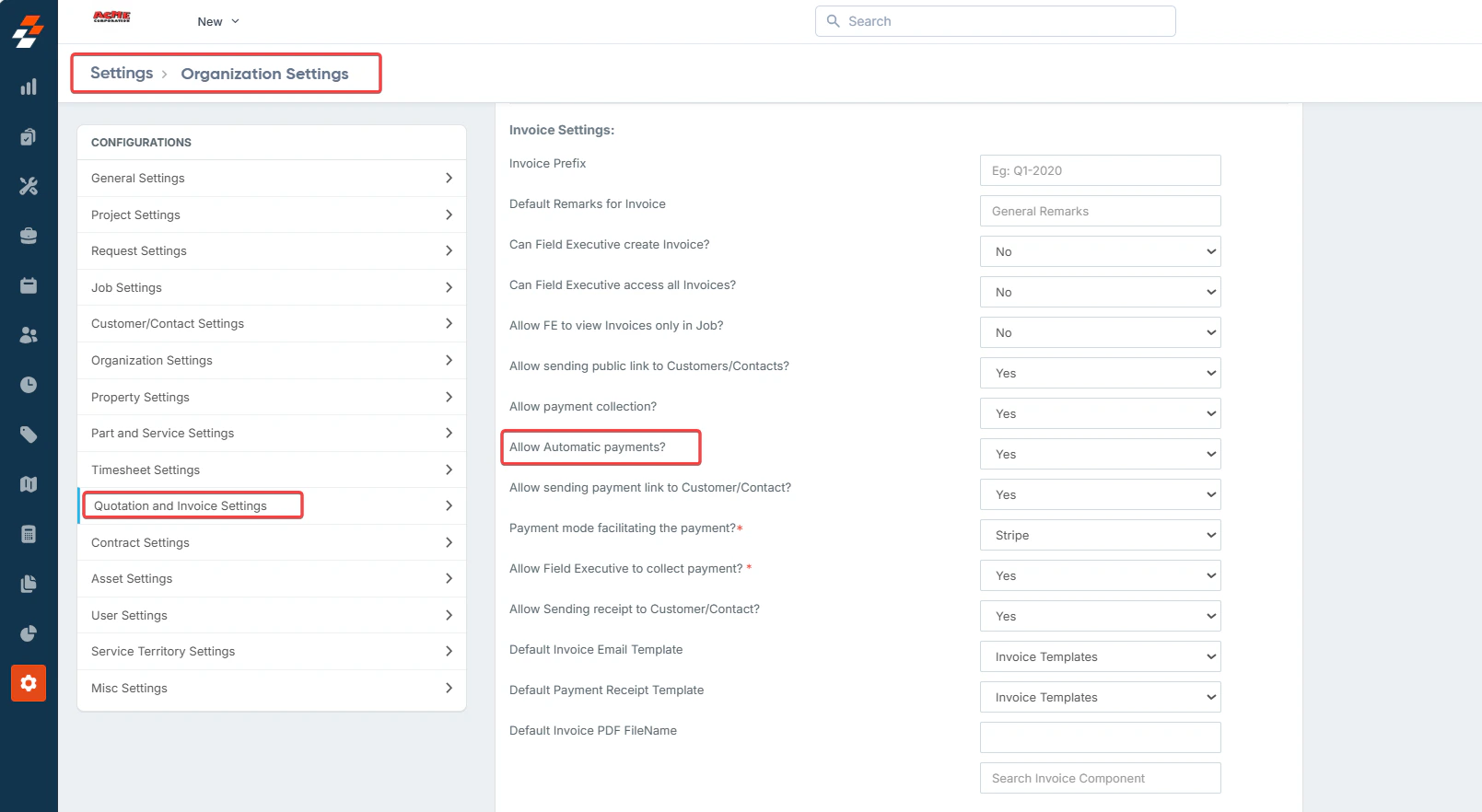Image resolution: width=1482 pixels, height=812 pixels.
Task: Open the clock timesheet sidebar icon
Action: [x=29, y=385]
